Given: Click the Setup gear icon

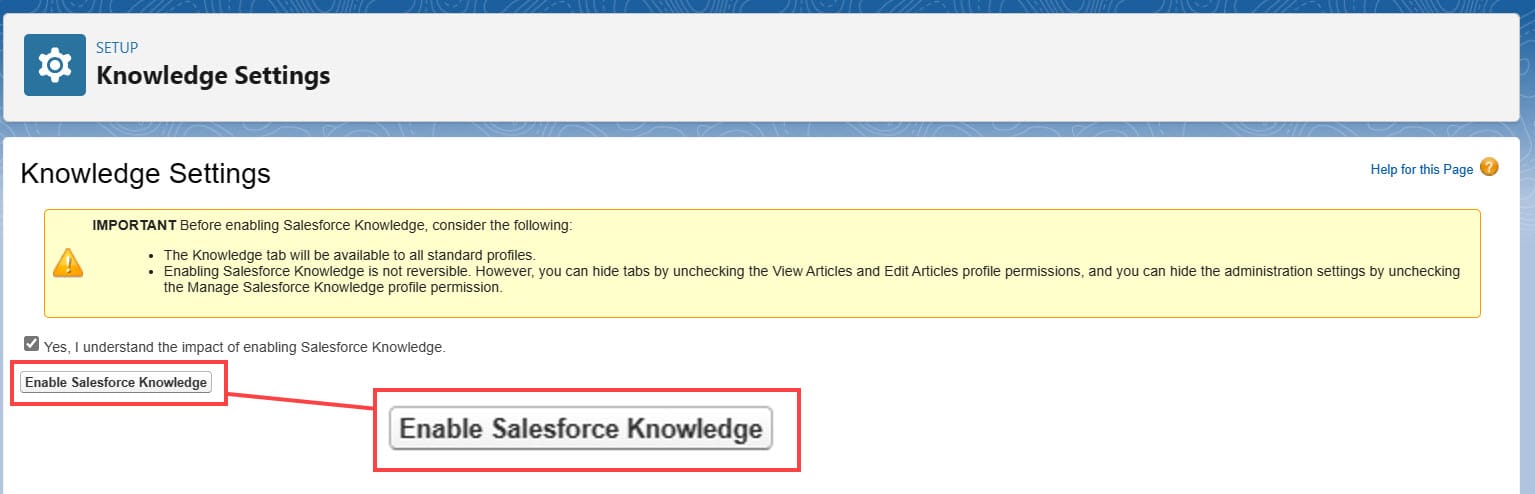Looking at the screenshot, I should (55, 65).
